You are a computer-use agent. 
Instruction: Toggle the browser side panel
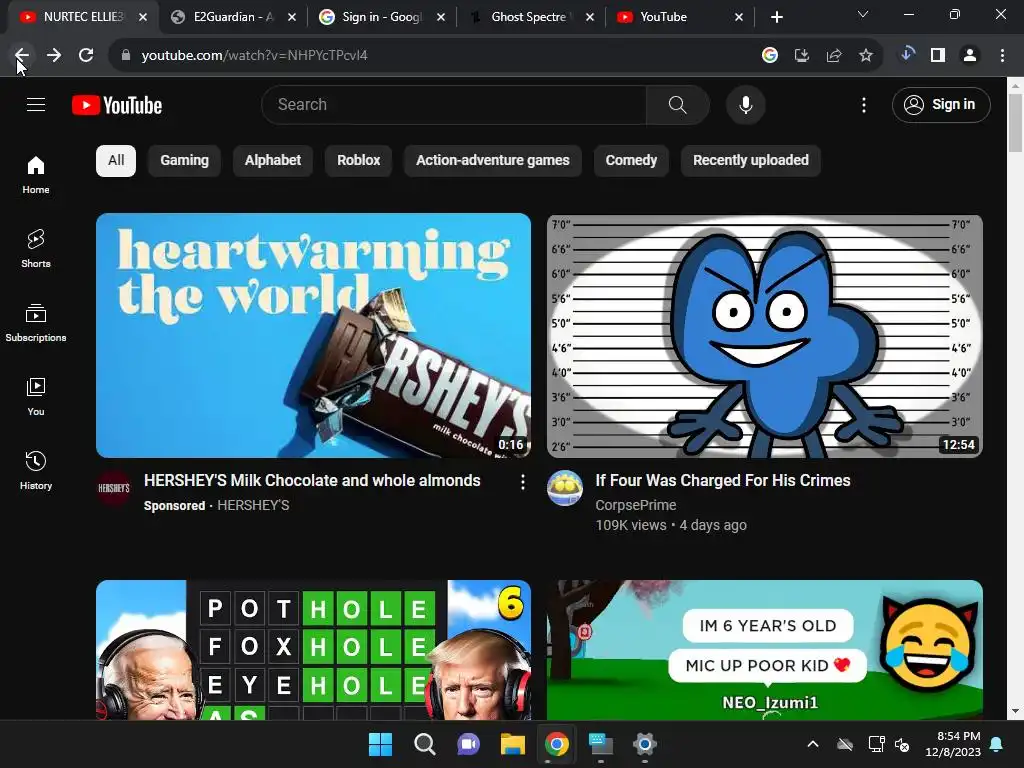point(938,56)
